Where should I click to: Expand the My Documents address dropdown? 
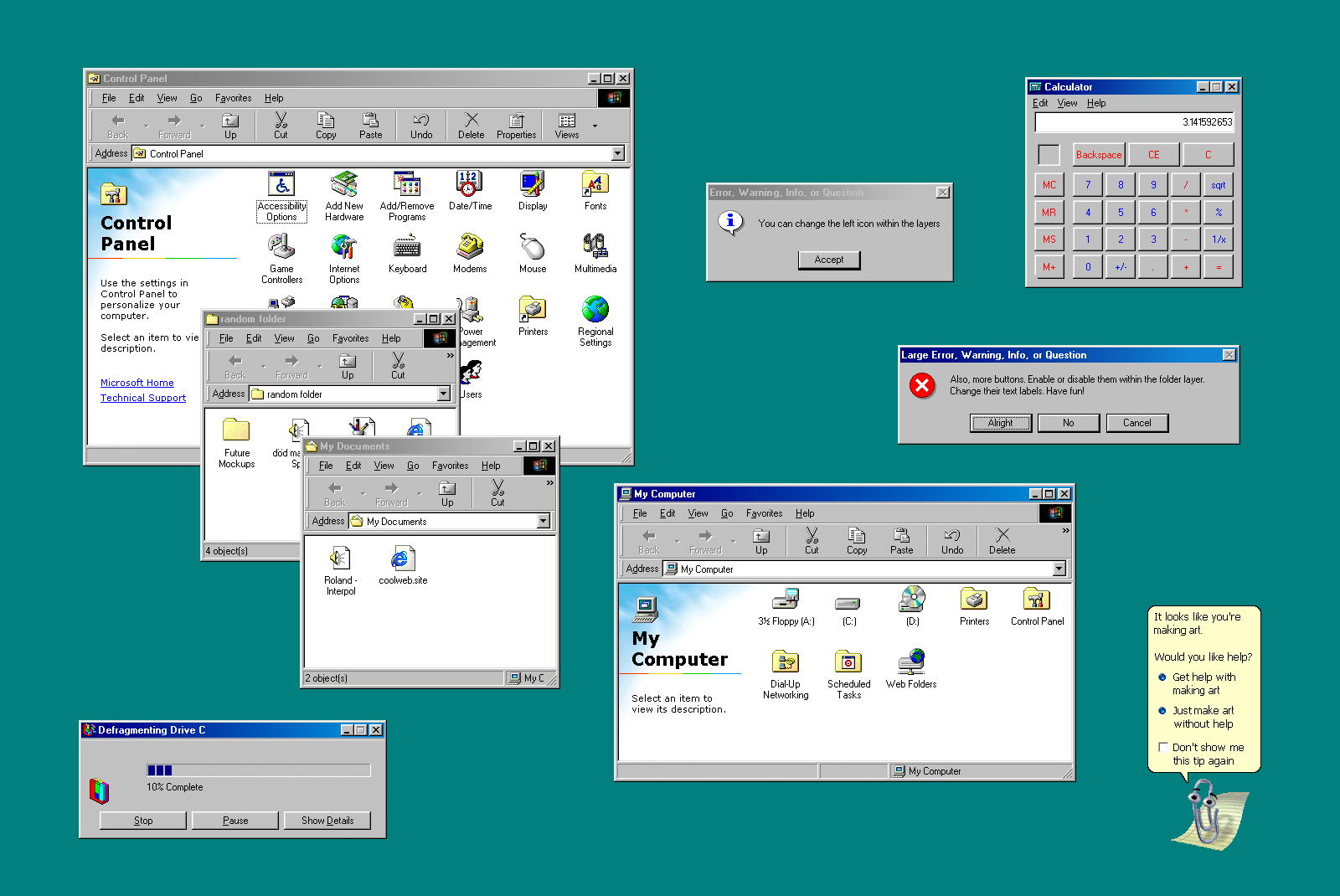[x=544, y=521]
